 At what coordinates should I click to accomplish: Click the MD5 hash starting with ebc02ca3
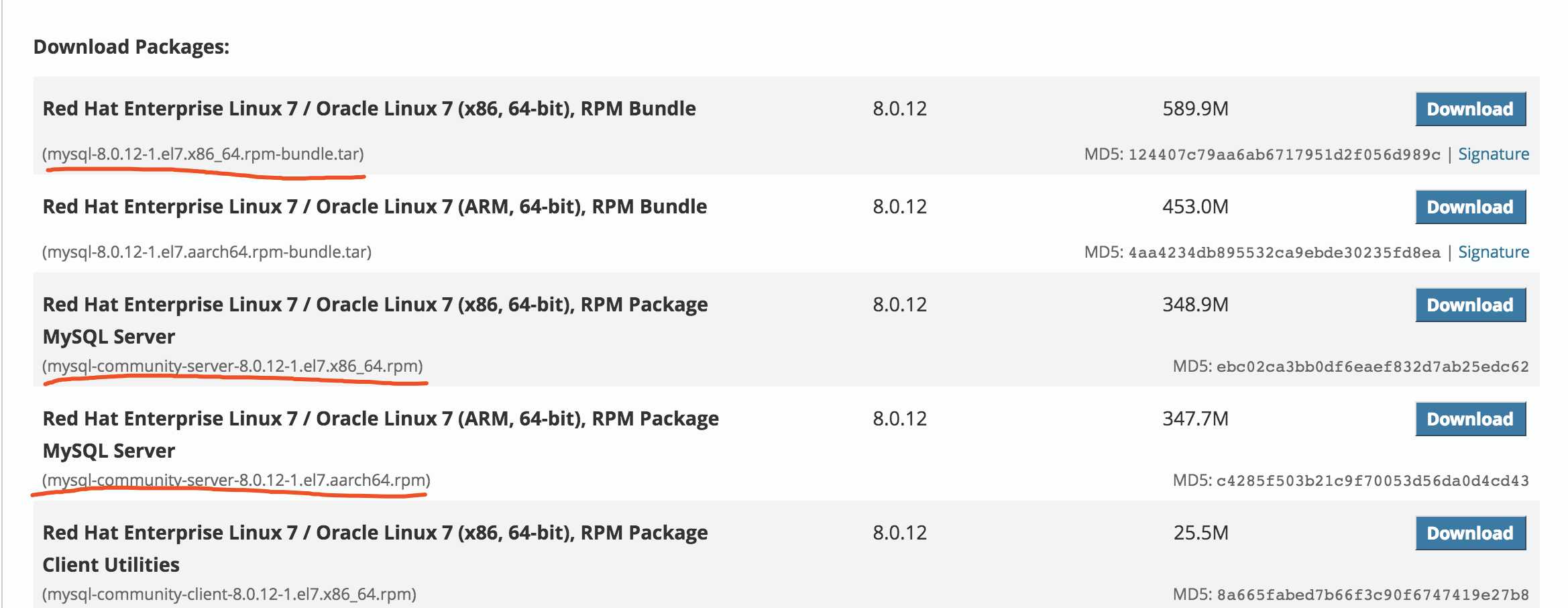coord(1372,367)
